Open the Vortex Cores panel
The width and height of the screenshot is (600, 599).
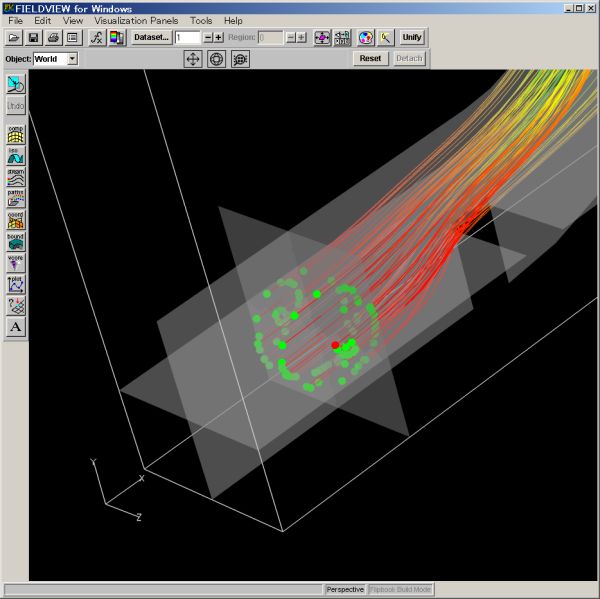[x=16, y=262]
